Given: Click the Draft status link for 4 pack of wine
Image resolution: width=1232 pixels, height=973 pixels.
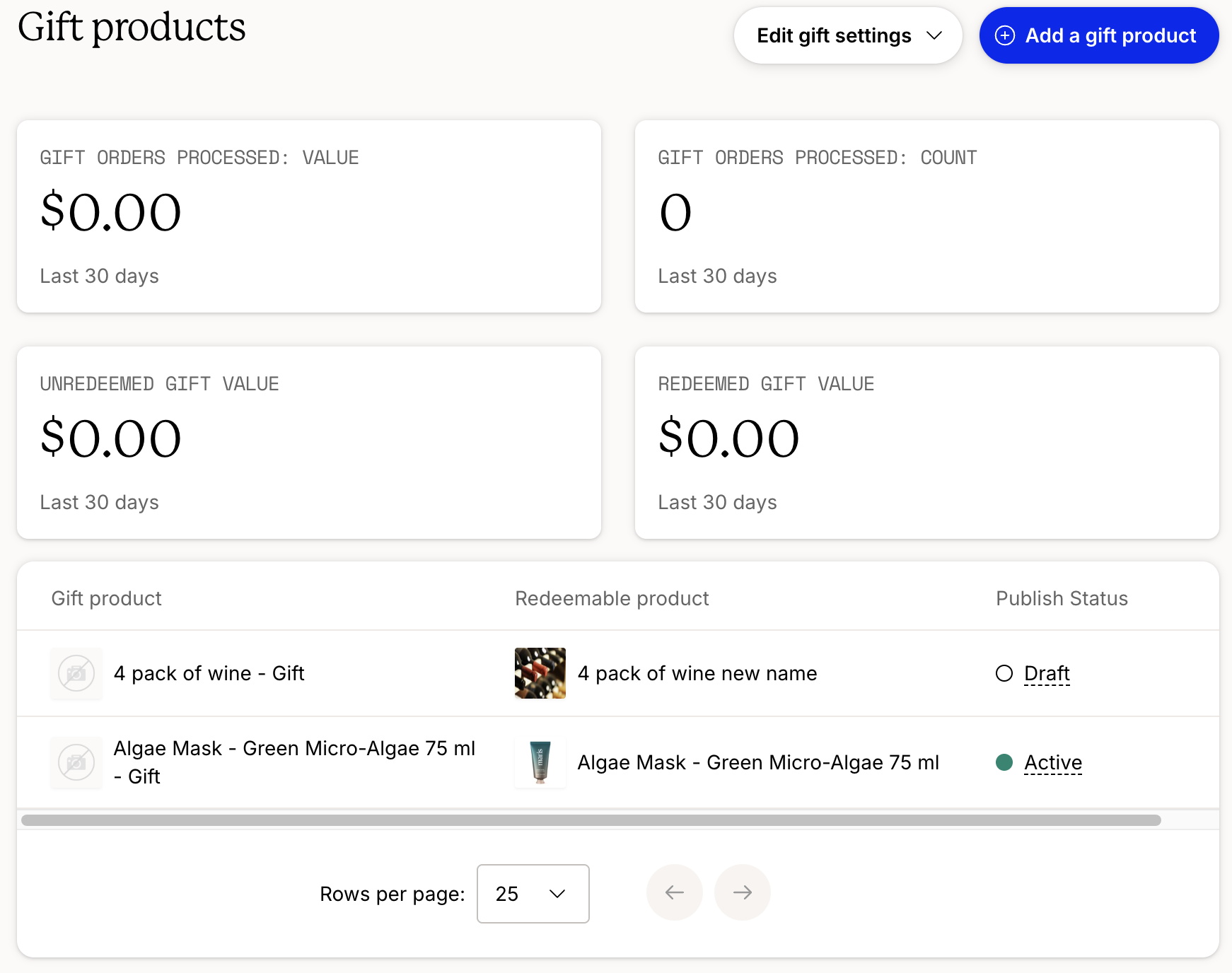Looking at the screenshot, I should (1047, 673).
